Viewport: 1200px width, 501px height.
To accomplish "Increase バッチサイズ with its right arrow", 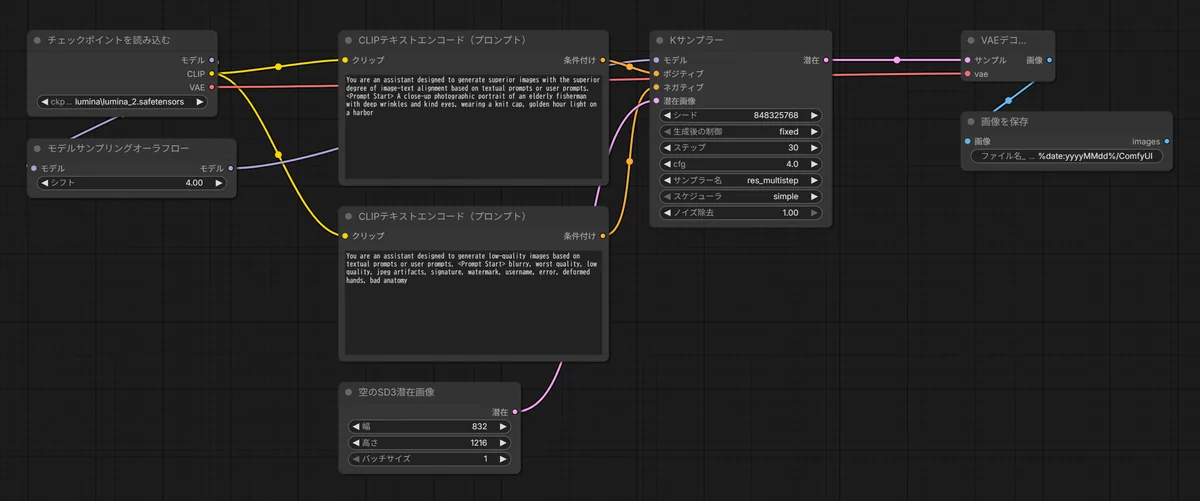I will pos(502,458).
